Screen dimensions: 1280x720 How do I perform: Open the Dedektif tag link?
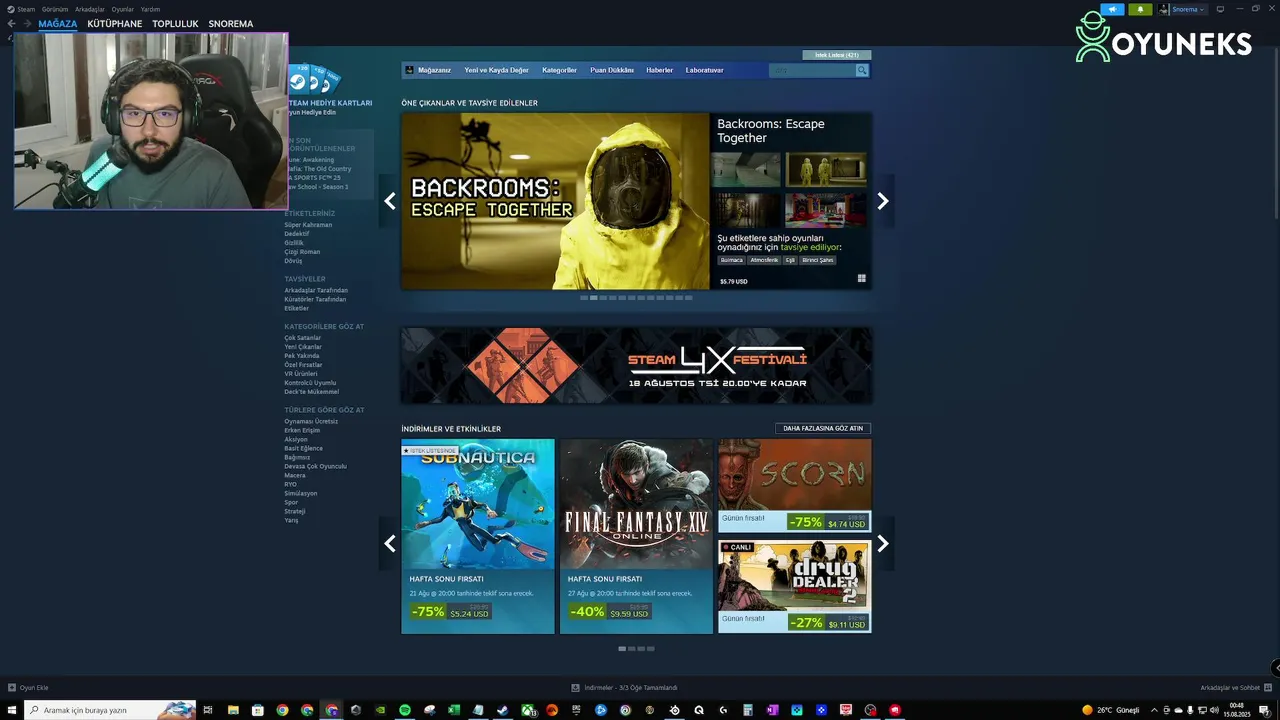[297, 234]
